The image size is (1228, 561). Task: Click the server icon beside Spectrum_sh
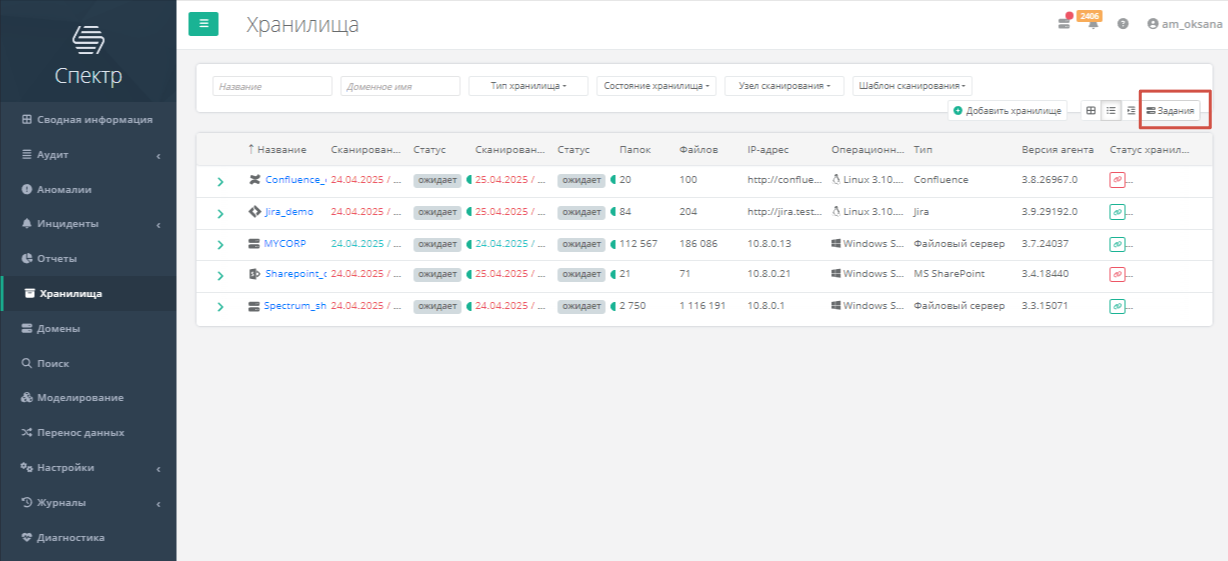[x=254, y=305]
